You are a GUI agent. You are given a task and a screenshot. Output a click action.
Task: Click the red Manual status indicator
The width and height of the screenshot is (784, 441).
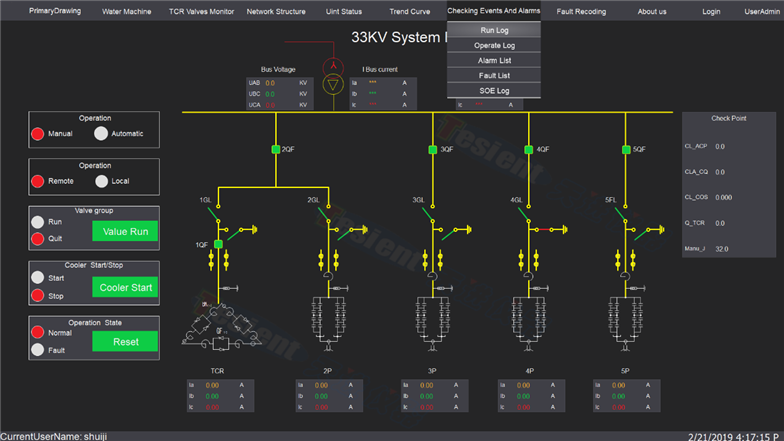(38, 134)
